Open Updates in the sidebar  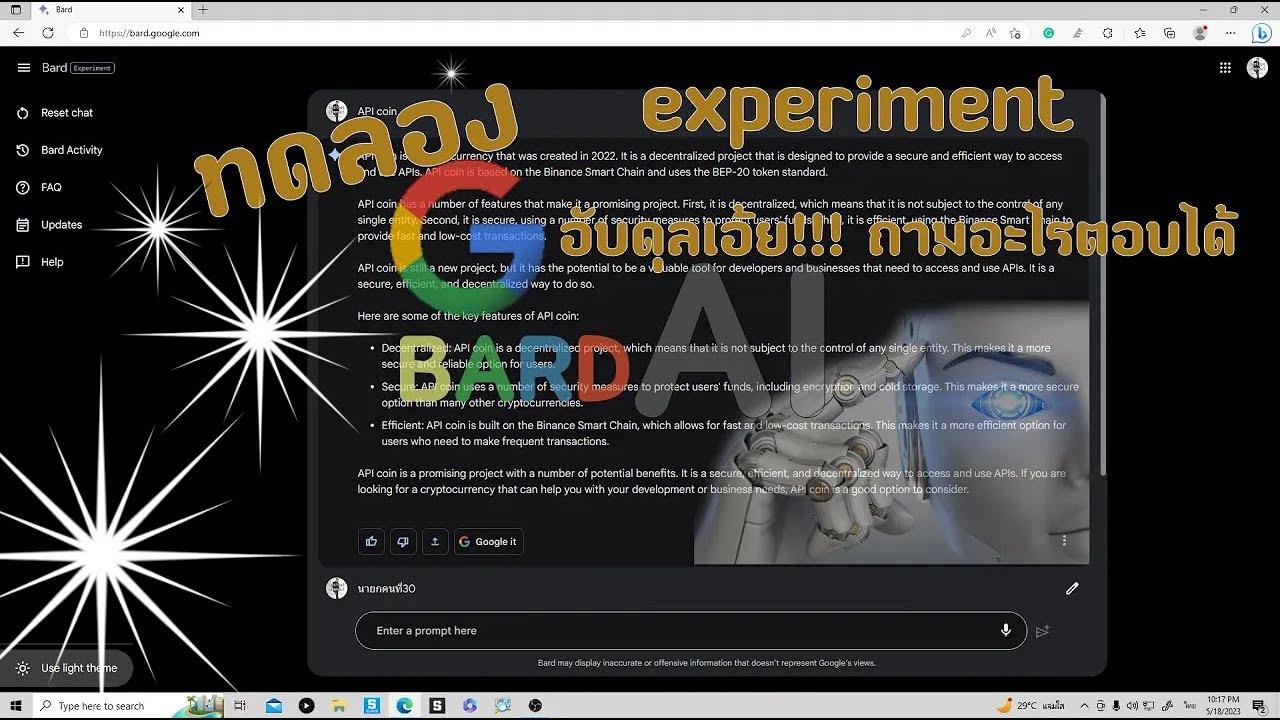50,225
